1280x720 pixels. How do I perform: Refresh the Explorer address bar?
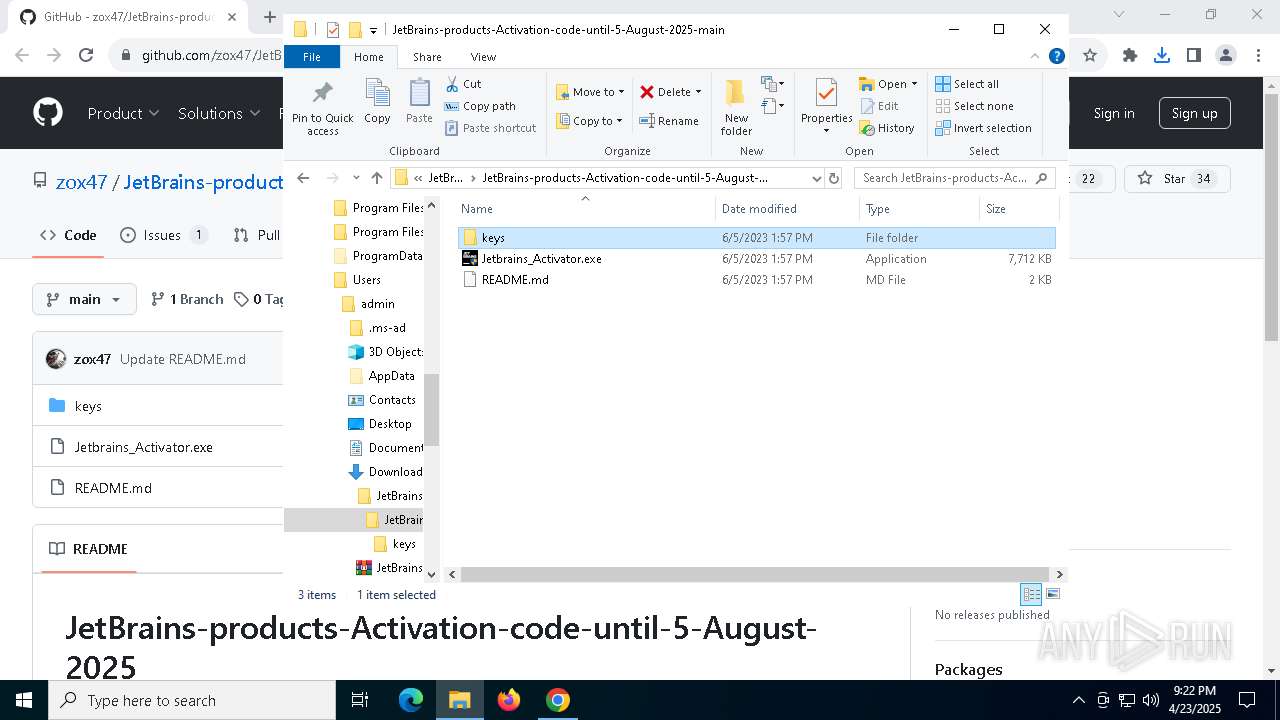(x=835, y=178)
